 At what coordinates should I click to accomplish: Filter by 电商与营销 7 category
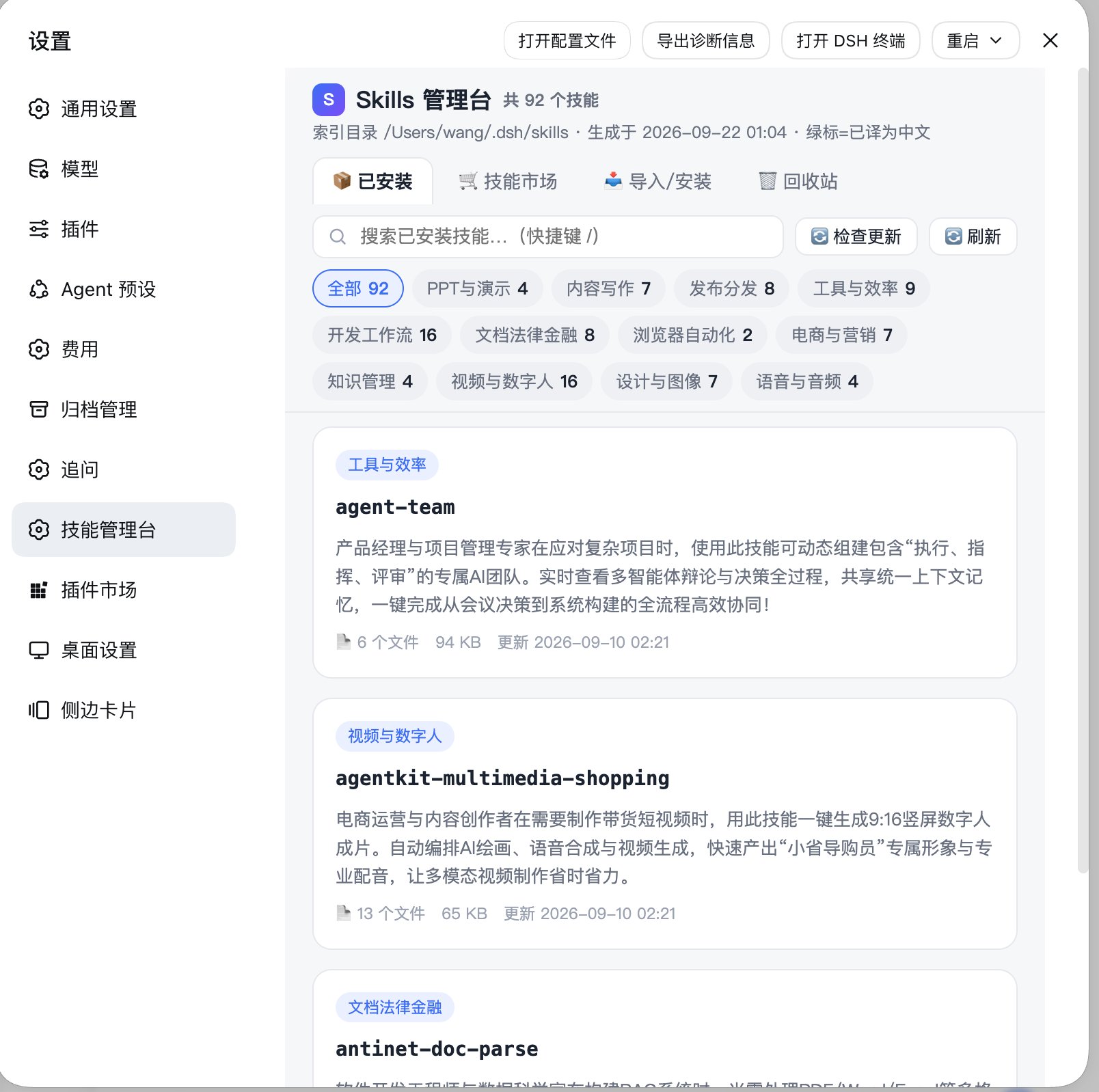point(841,335)
